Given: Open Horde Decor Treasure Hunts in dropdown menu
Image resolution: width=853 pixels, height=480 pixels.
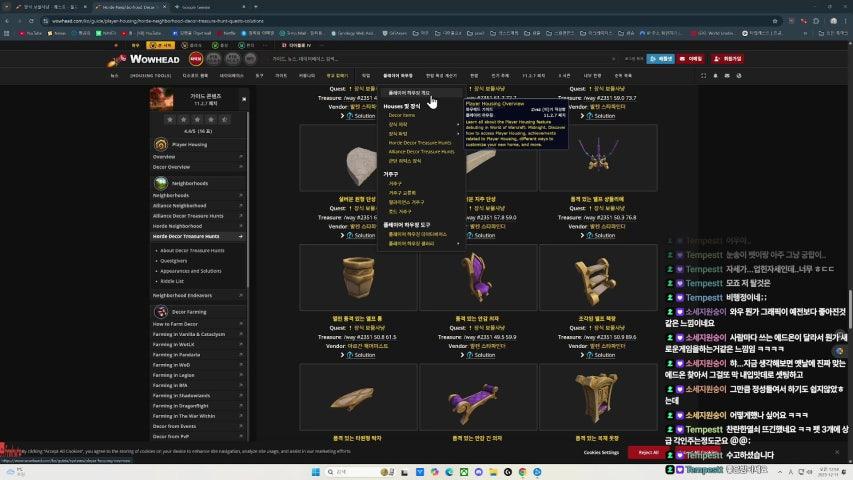Looking at the screenshot, I should pos(420,143).
